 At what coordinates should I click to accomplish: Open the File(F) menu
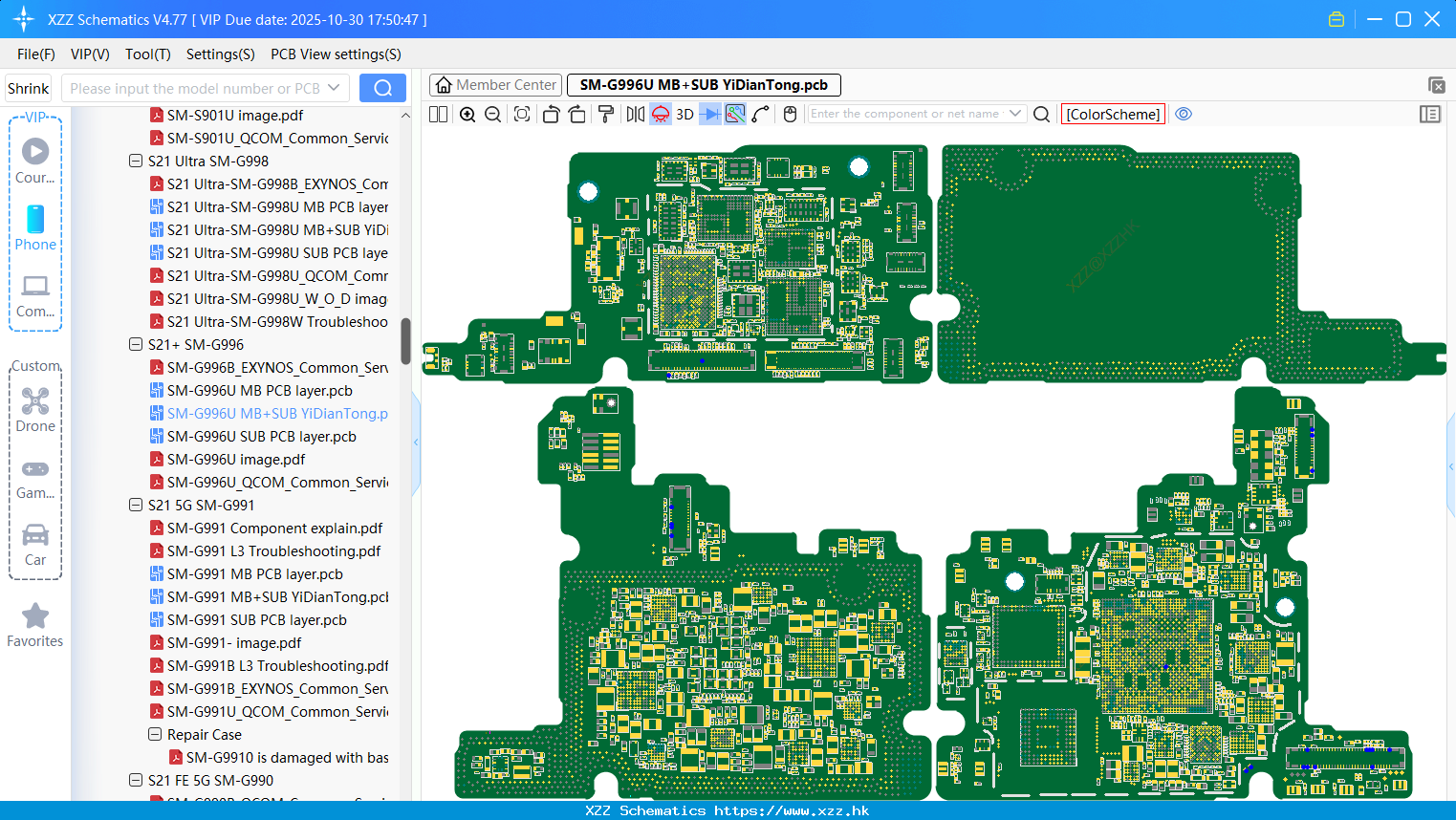pos(36,54)
